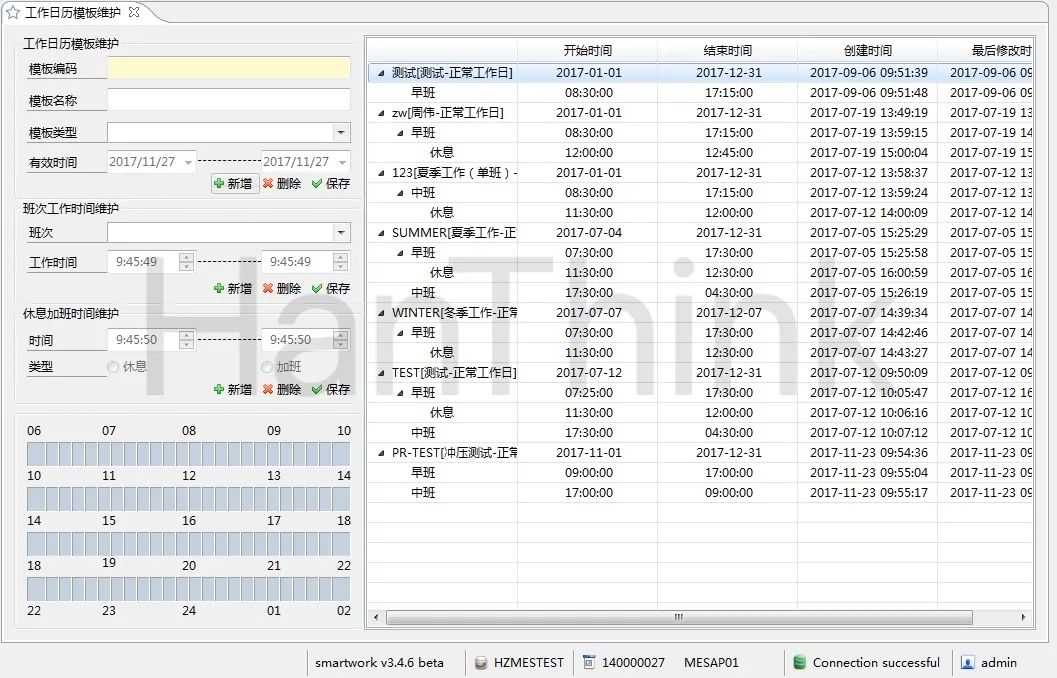The width and height of the screenshot is (1057, 678).
Task: Click the star icon on 工作日历模板维护 tab
Action: tap(13, 12)
